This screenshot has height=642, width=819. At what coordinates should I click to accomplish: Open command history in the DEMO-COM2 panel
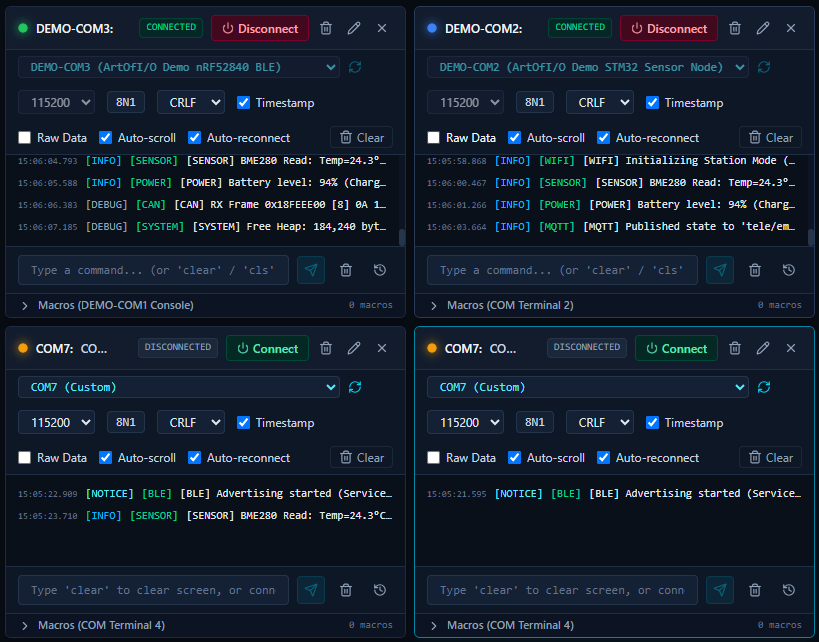(789, 270)
